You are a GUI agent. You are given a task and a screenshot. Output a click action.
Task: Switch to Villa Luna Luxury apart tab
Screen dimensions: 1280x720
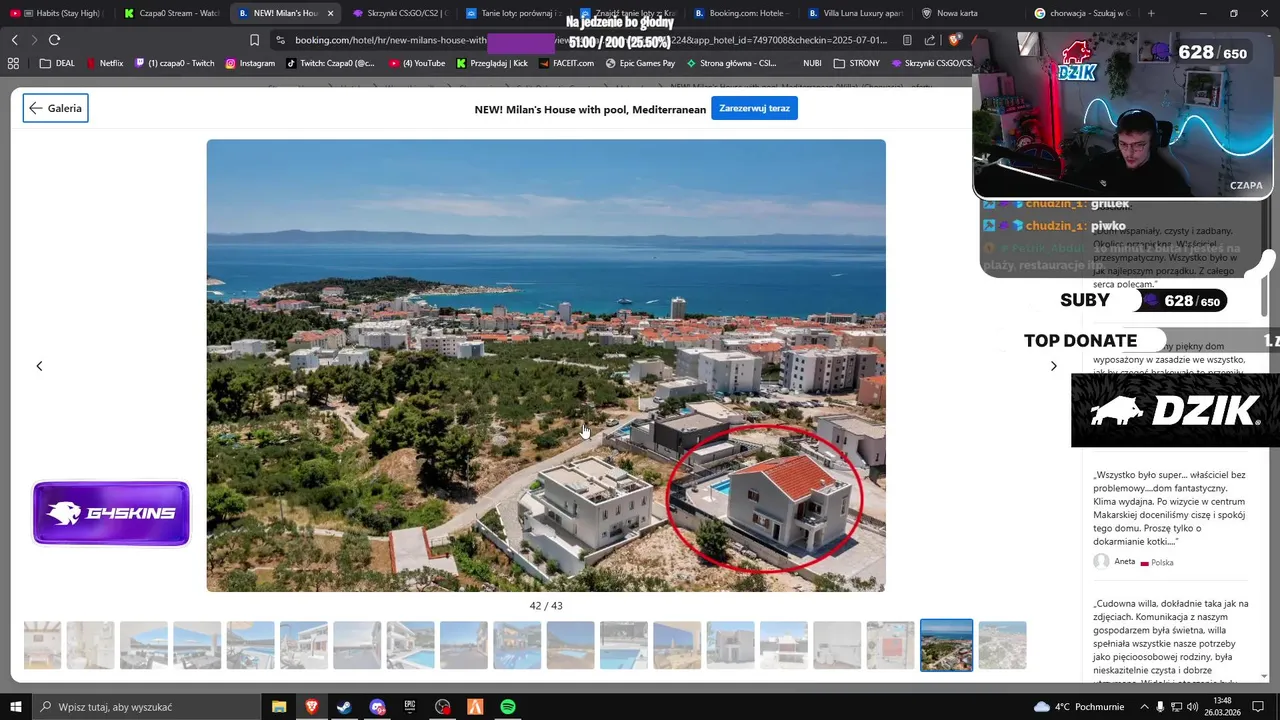pyautogui.click(x=855, y=13)
